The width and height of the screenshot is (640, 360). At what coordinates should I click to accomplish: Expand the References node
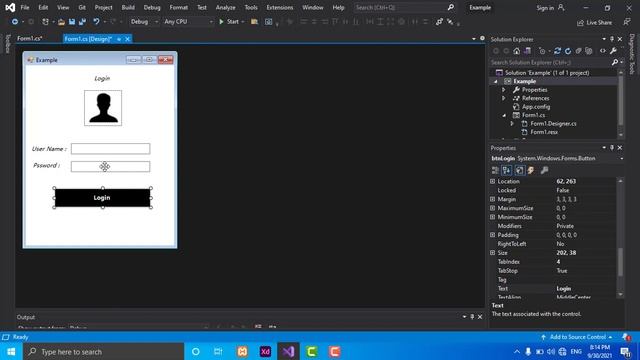click(504, 98)
